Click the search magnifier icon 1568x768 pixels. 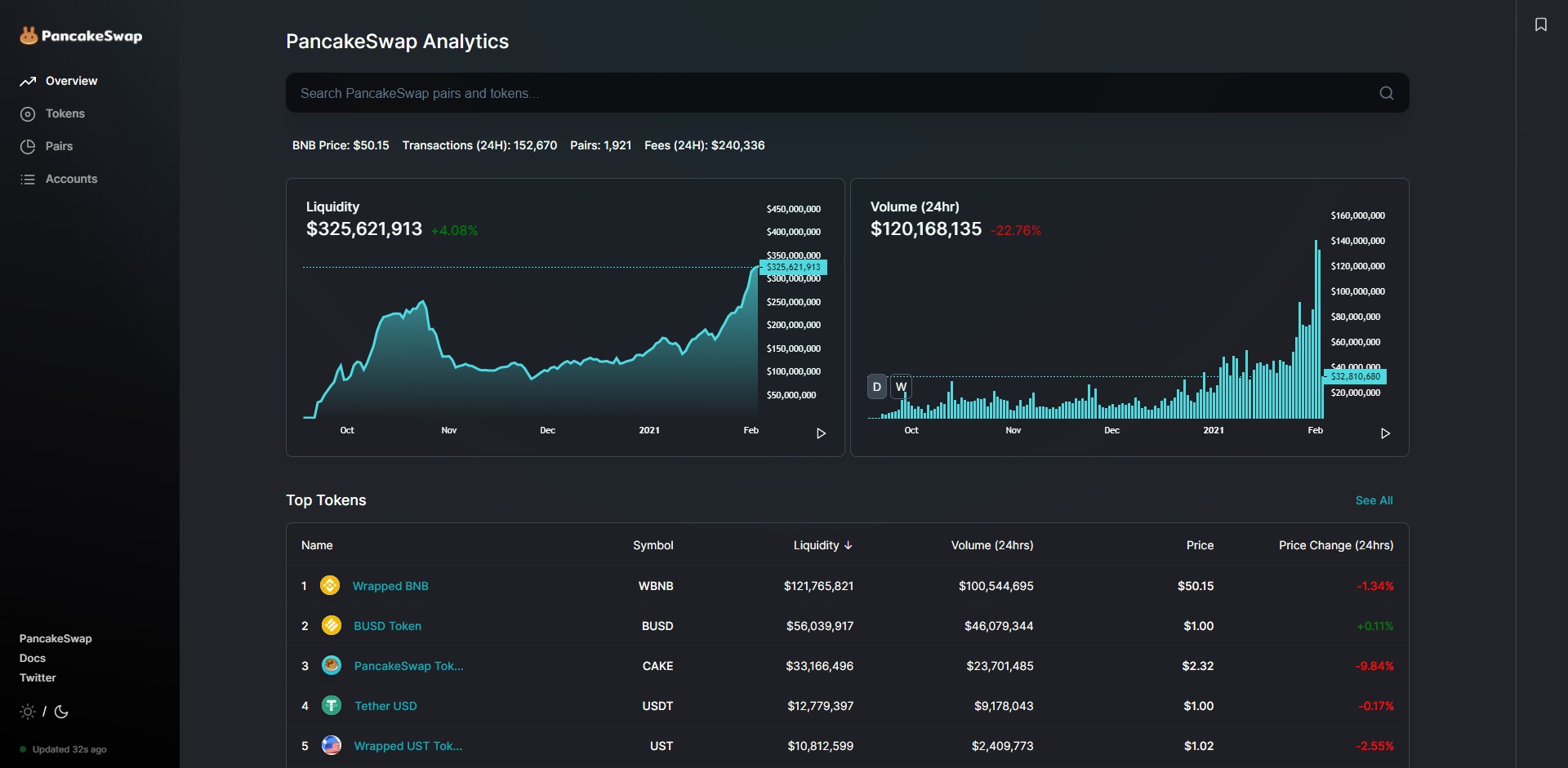point(1387,93)
